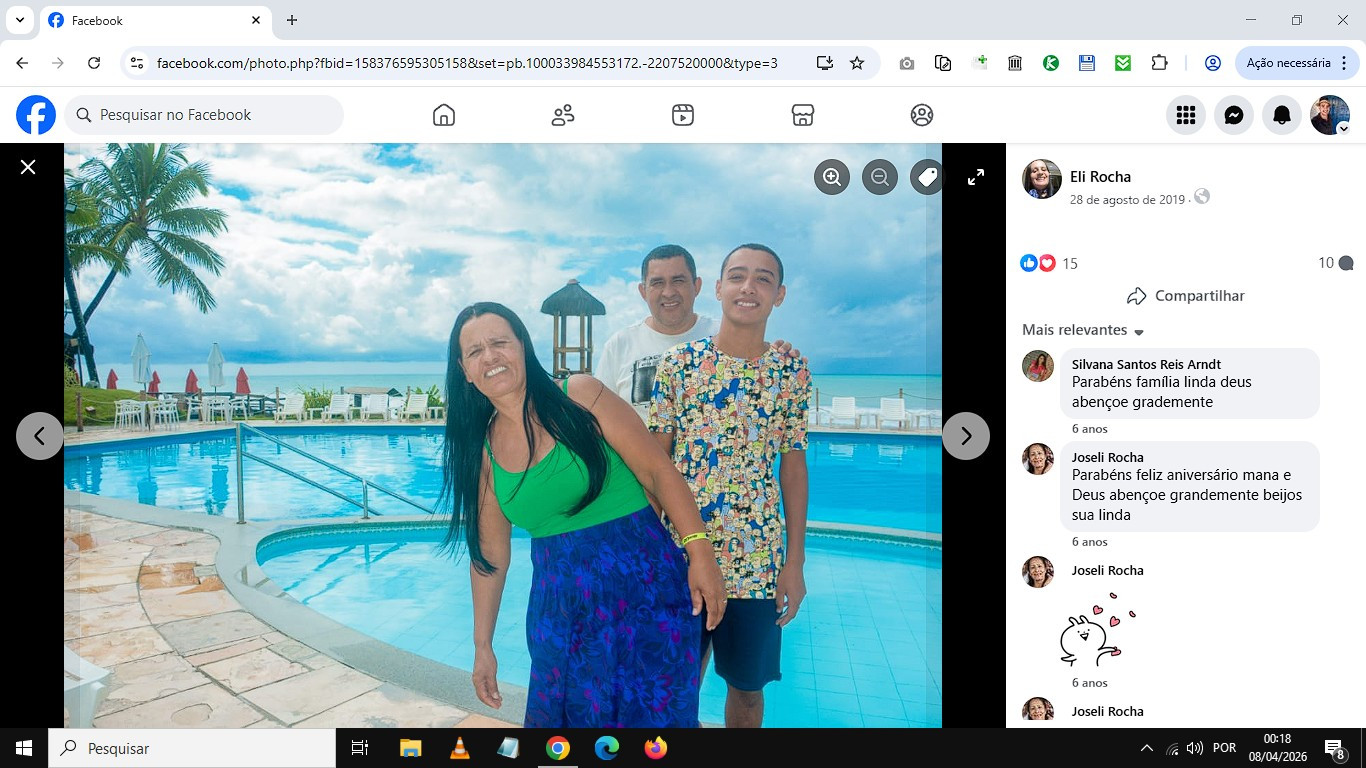Open Eli Rocha's profile link
This screenshot has height=768, width=1366.
coord(1100,177)
